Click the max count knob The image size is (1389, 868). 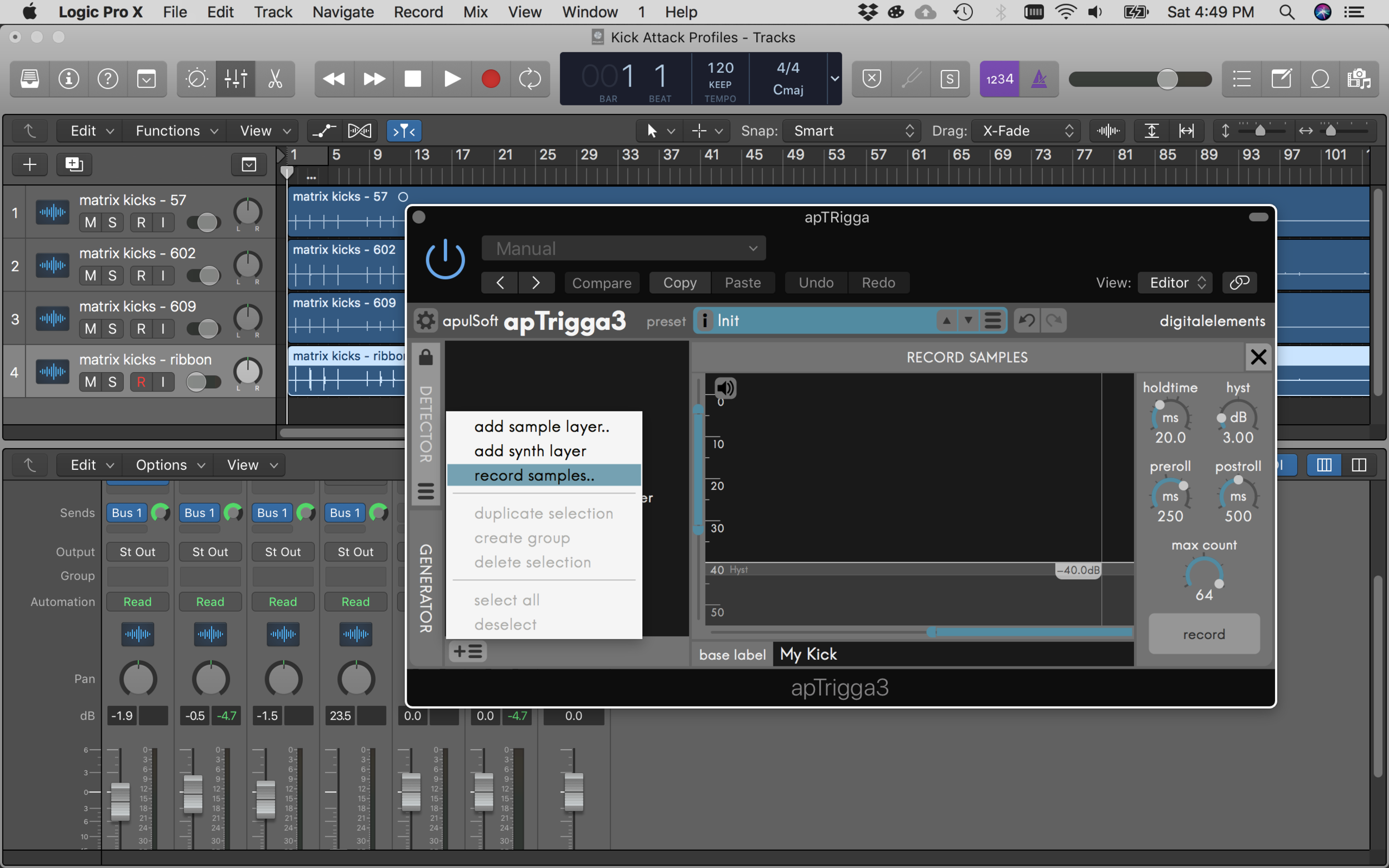1204,574
